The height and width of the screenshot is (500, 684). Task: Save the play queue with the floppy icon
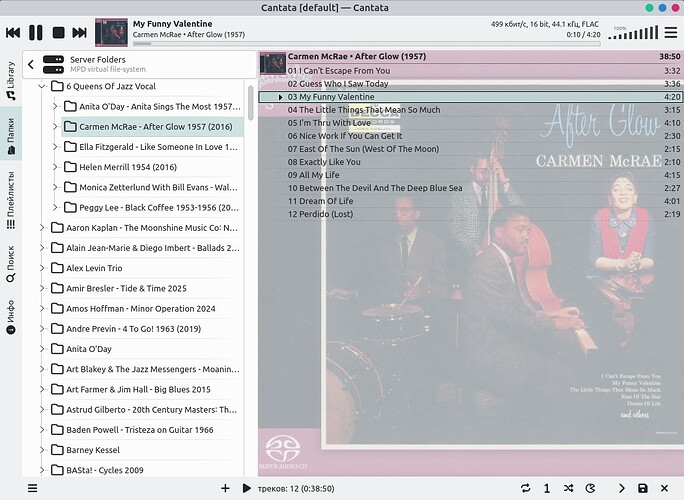point(643,488)
